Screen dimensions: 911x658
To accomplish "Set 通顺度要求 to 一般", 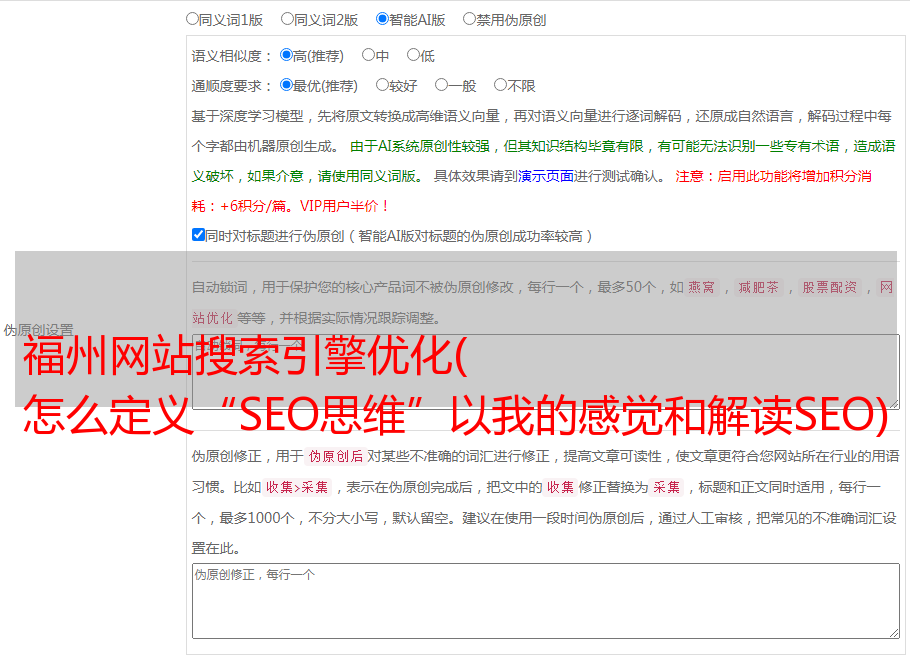I will (x=442, y=85).
